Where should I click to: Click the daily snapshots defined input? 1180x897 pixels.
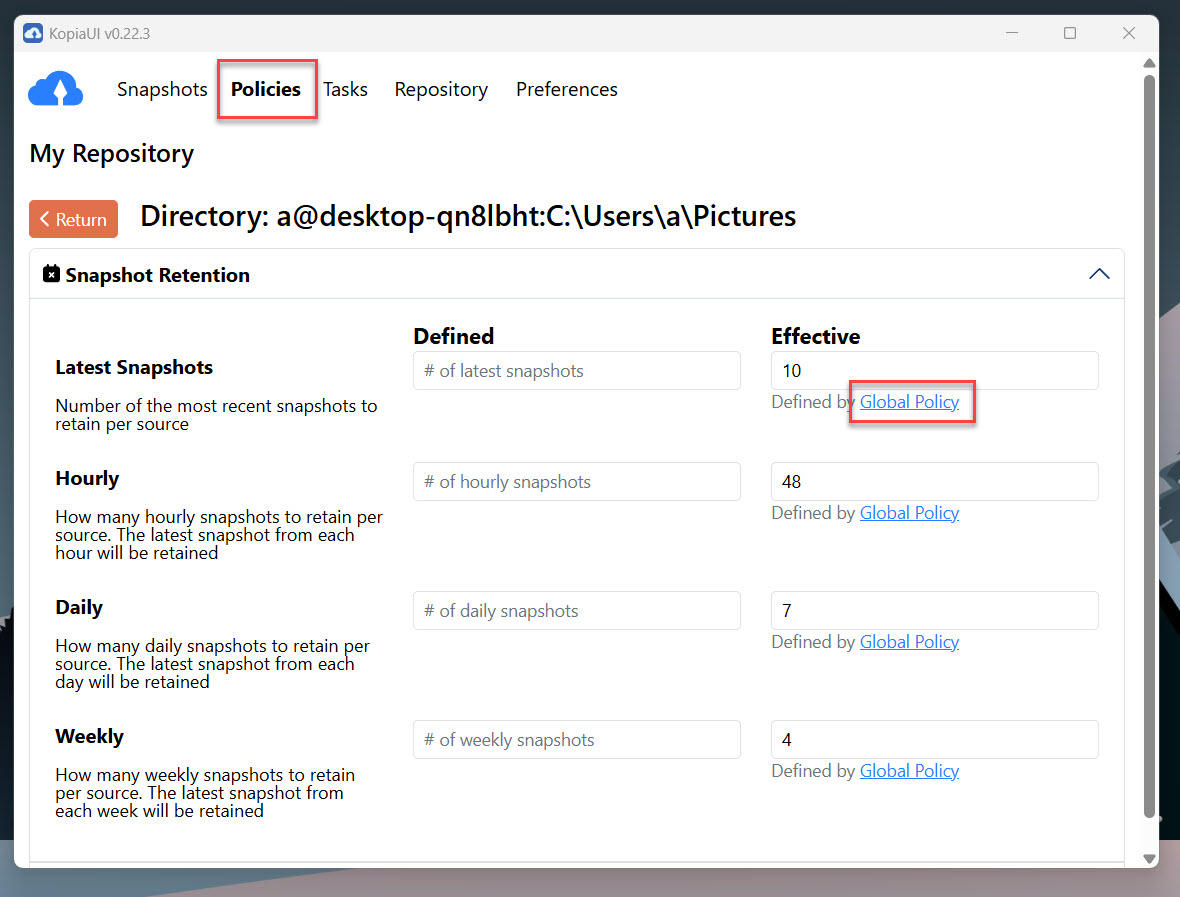(x=576, y=611)
